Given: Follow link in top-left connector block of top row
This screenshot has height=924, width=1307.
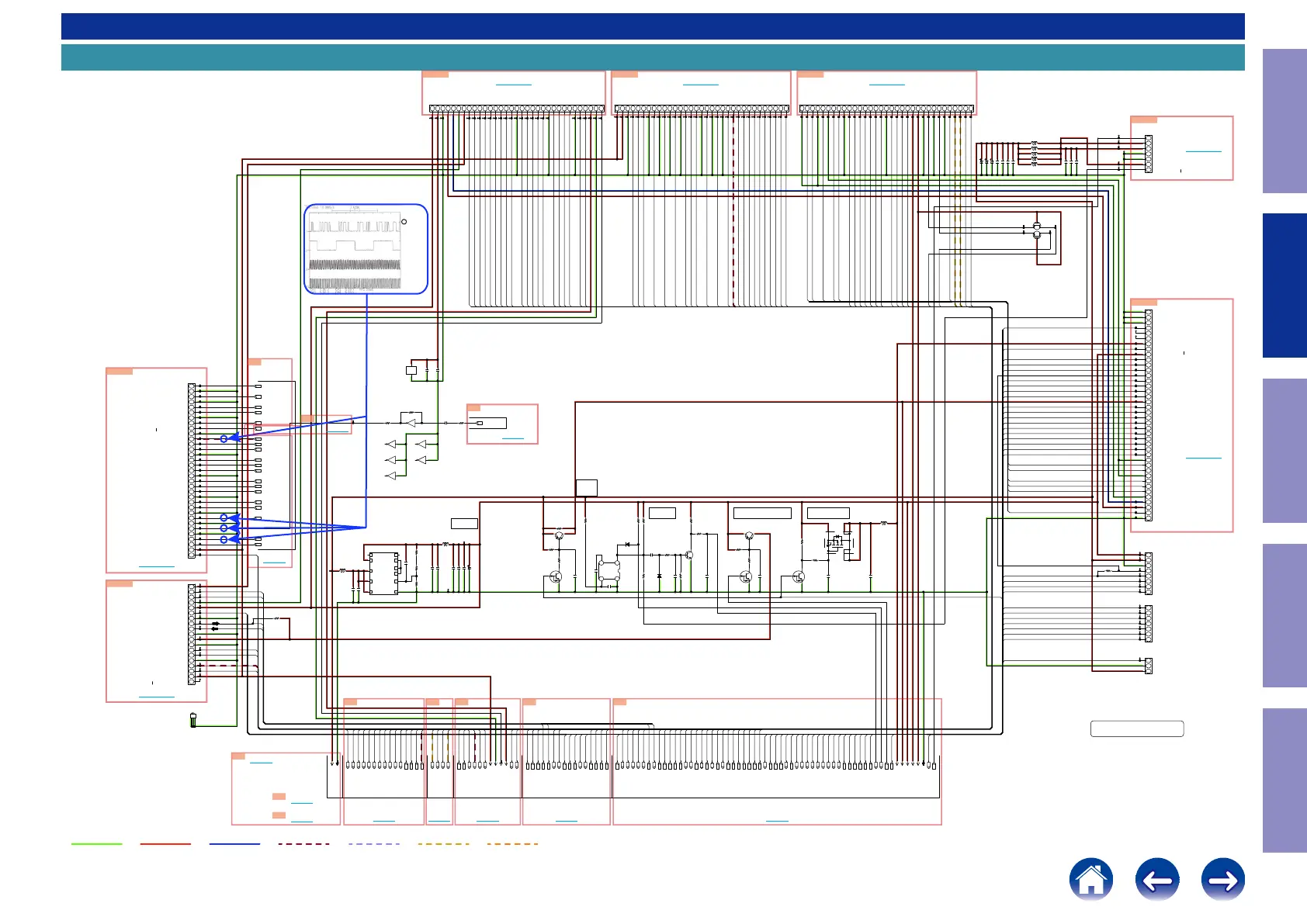Looking at the screenshot, I should point(513,84).
